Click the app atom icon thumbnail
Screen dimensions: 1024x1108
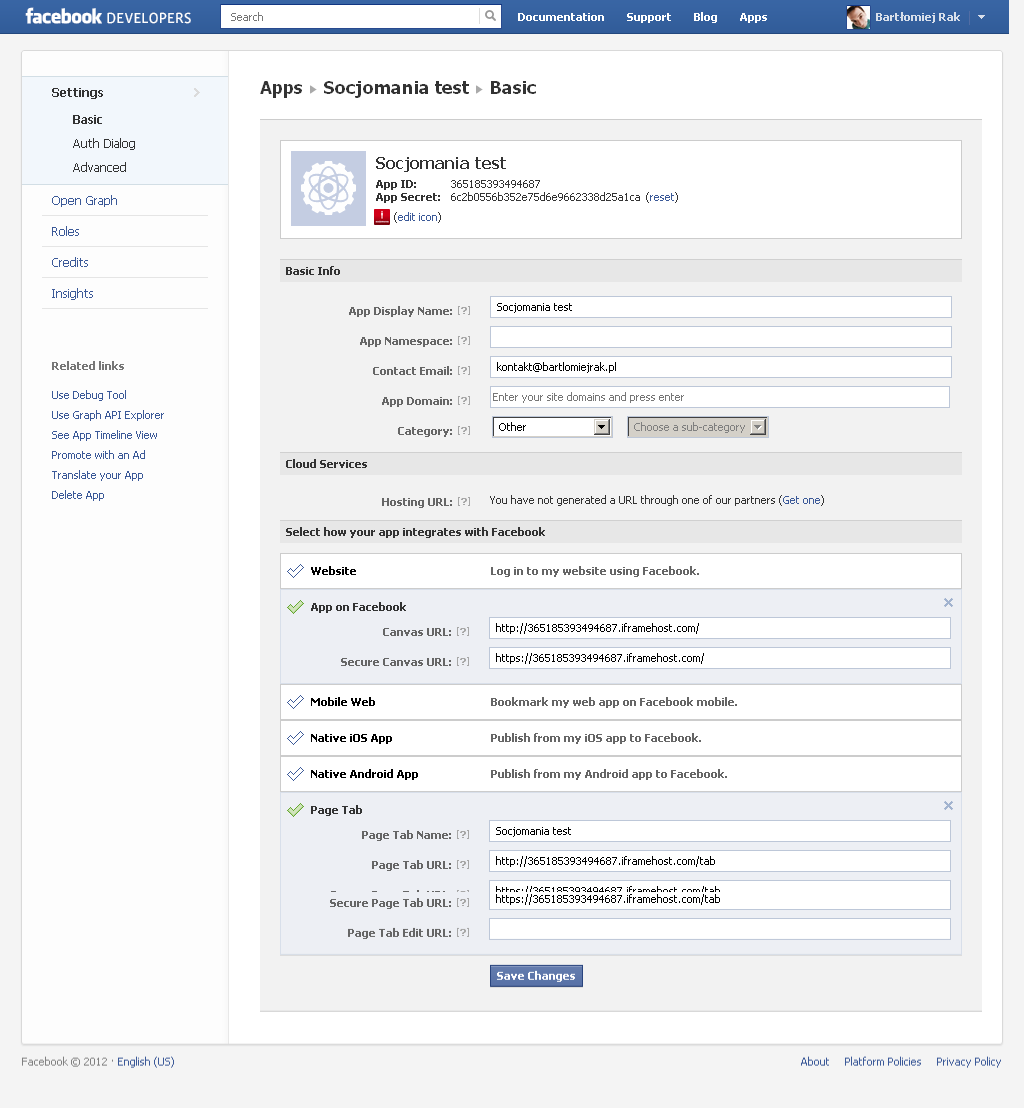pyautogui.click(x=329, y=189)
